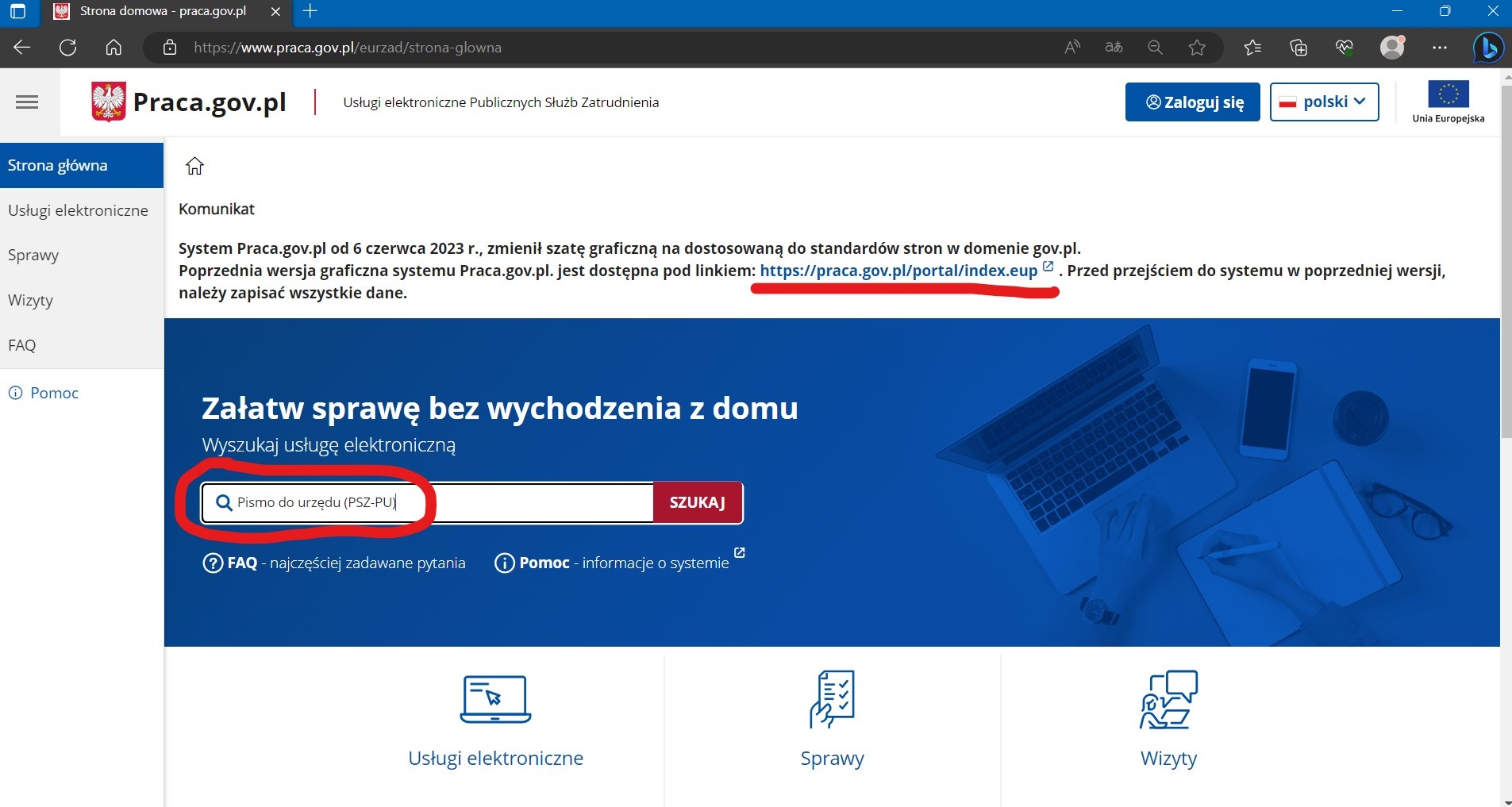
Task: Click the Sprawy checklist icon
Action: click(x=832, y=699)
